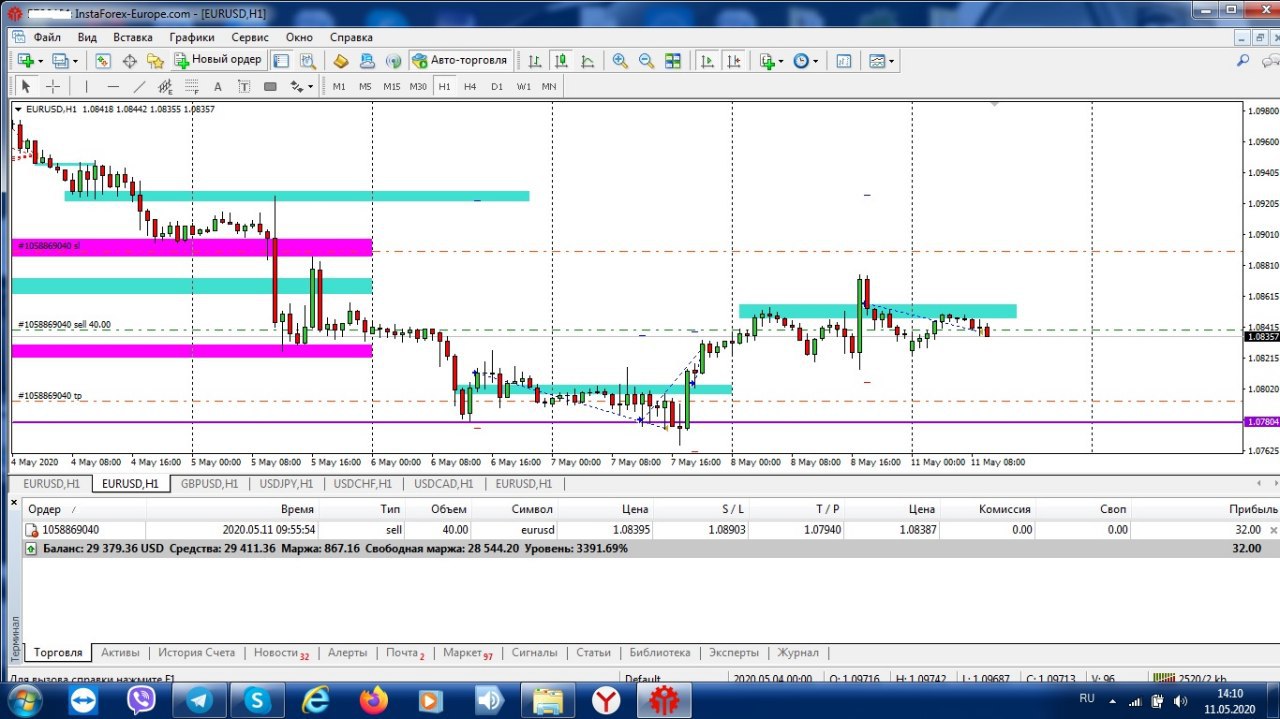1280x719 pixels.
Task: Expand the Templates dropdown arrow
Action: point(891,61)
